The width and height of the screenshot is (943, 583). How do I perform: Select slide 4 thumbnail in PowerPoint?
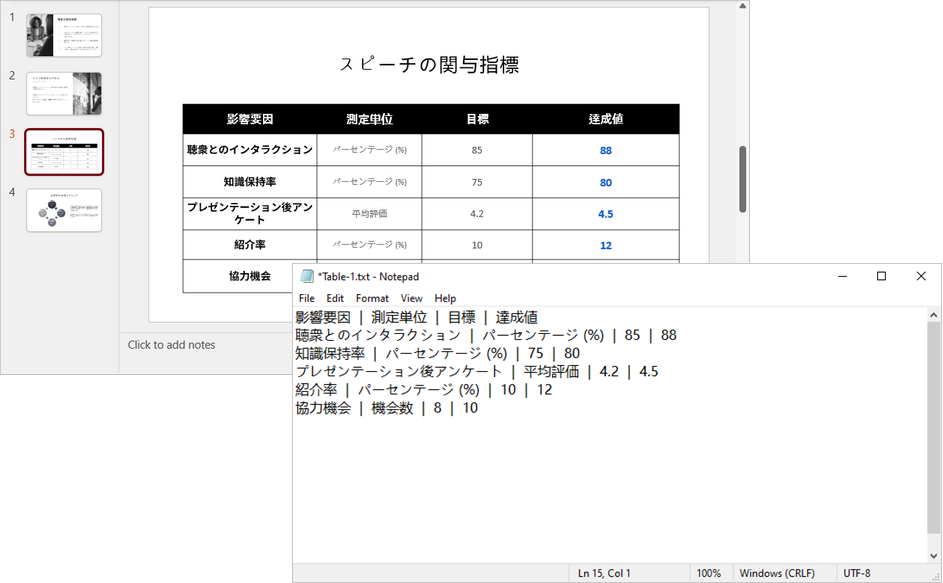pos(64,211)
